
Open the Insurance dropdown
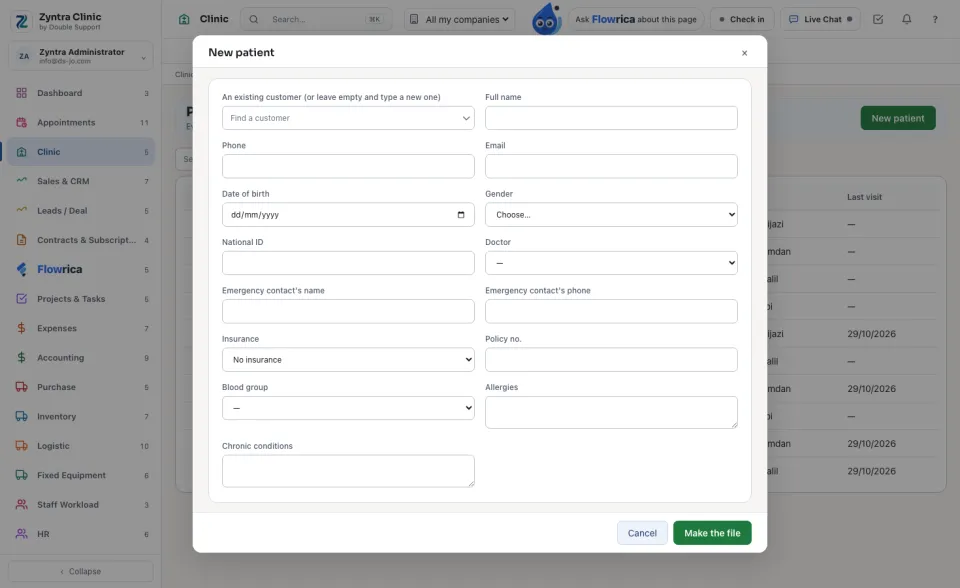click(x=348, y=360)
